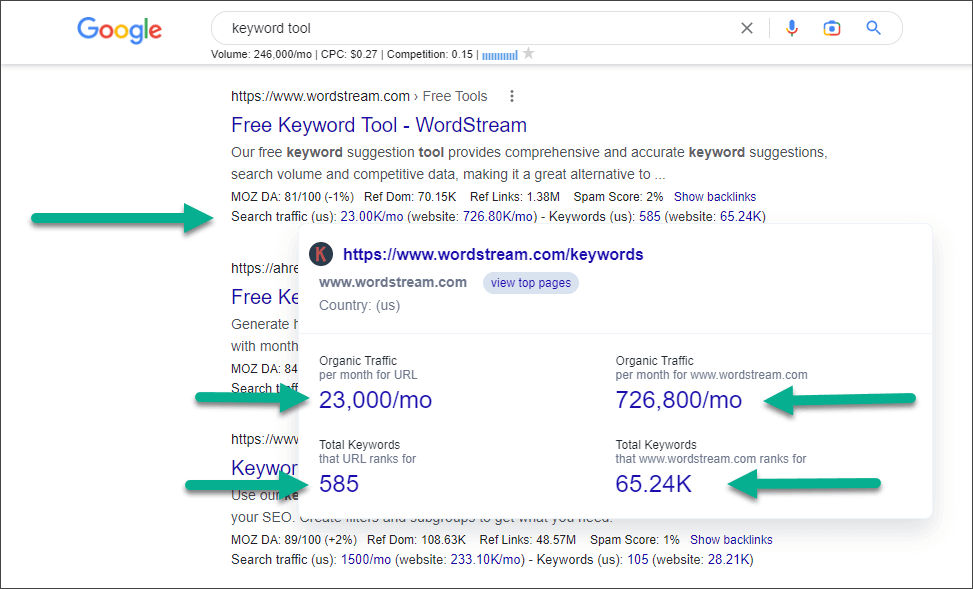
Task: Show backlinks for the WordStream result
Action: coord(714,196)
